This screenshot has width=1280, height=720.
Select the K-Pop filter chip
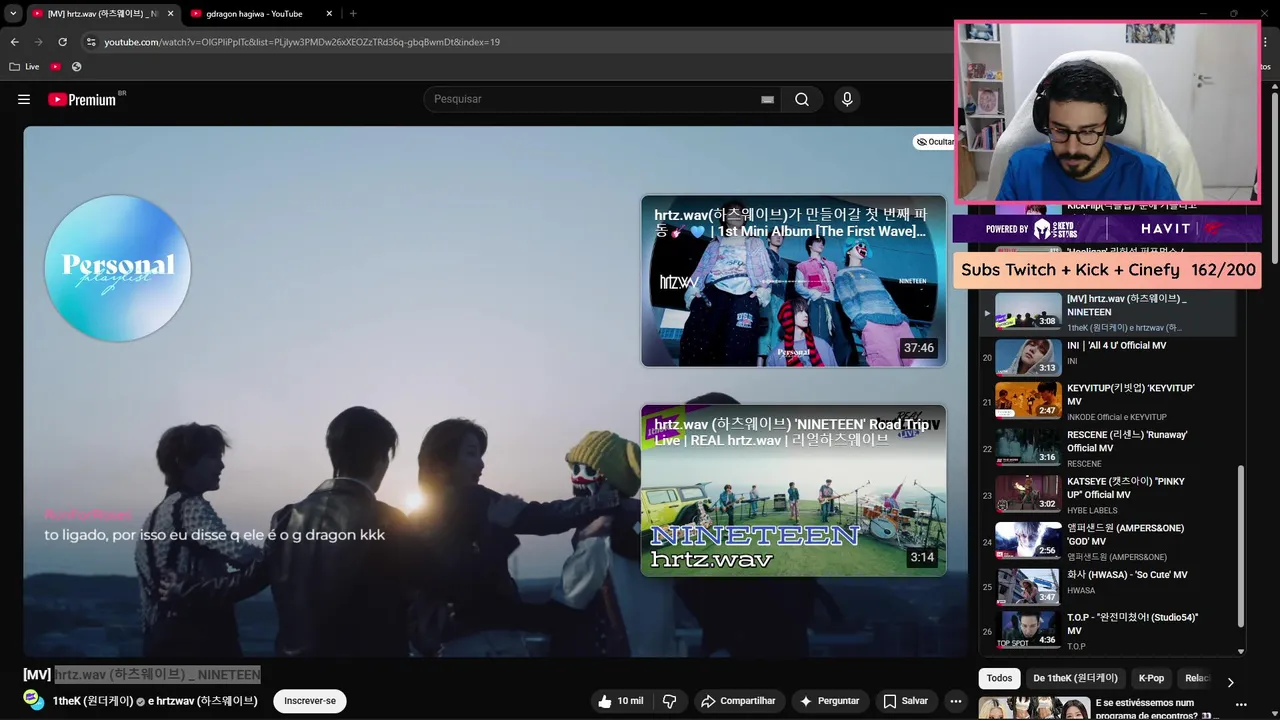[1151, 678]
